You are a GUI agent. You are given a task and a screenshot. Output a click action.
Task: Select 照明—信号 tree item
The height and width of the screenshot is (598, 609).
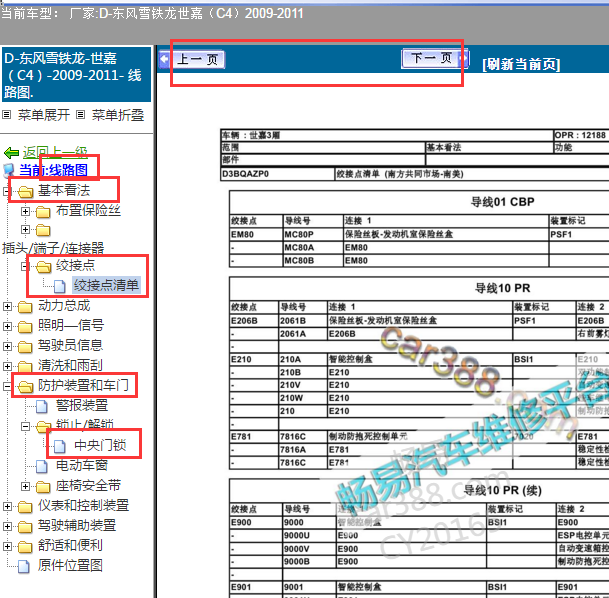click(71, 325)
